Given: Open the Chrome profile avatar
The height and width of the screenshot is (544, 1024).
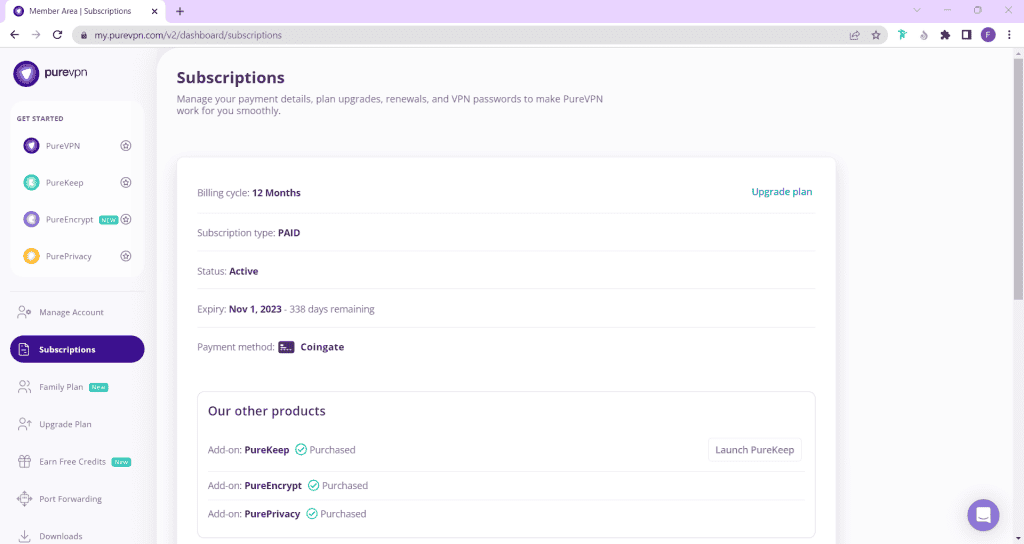Looking at the screenshot, I should click(x=988, y=35).
